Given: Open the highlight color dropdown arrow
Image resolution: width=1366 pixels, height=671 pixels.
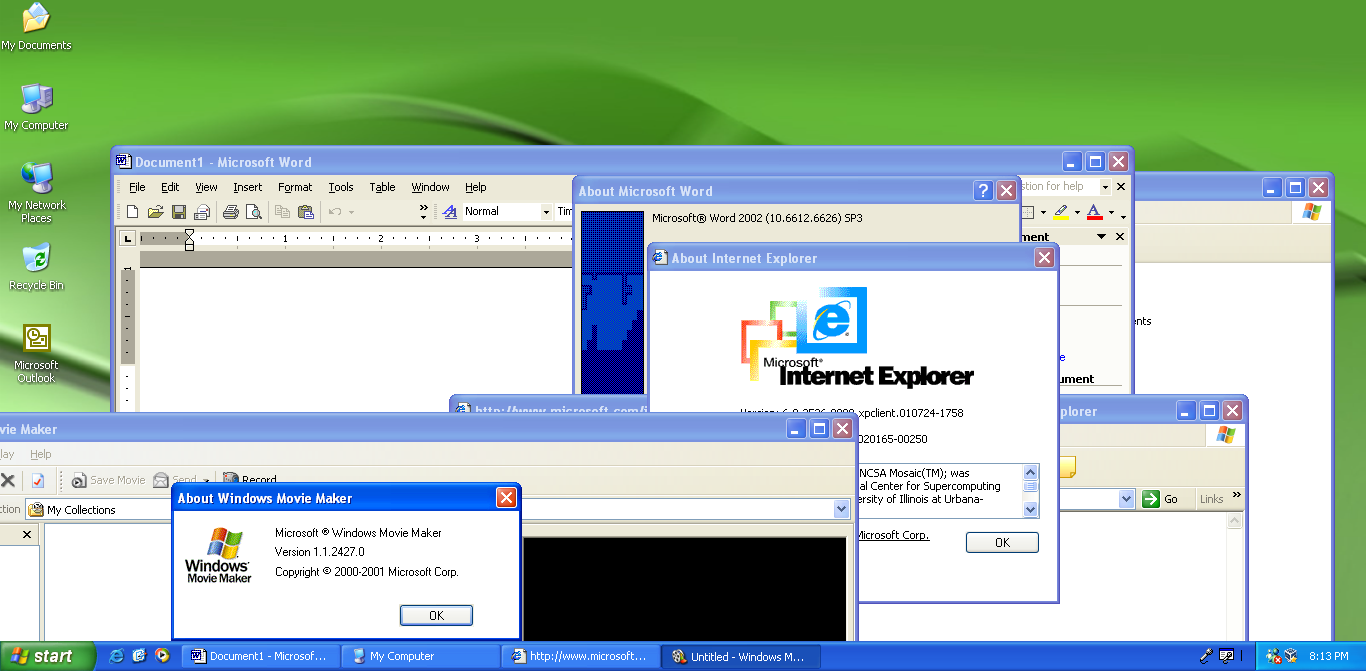Looking at the screenshot, I should coord(1077,213).
